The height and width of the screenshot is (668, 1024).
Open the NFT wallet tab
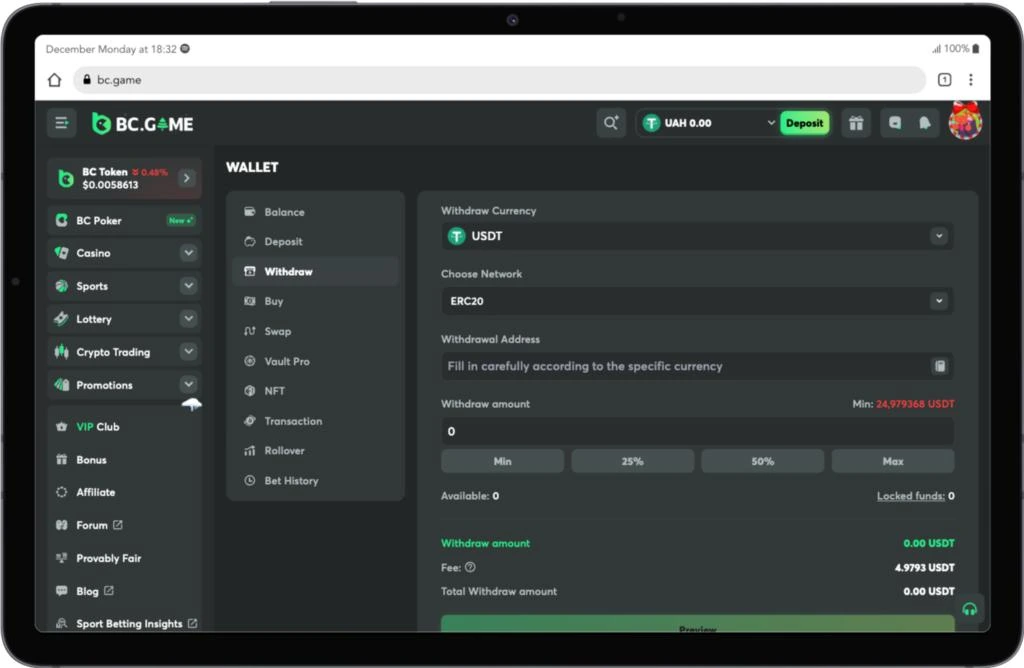pos(315,391)
